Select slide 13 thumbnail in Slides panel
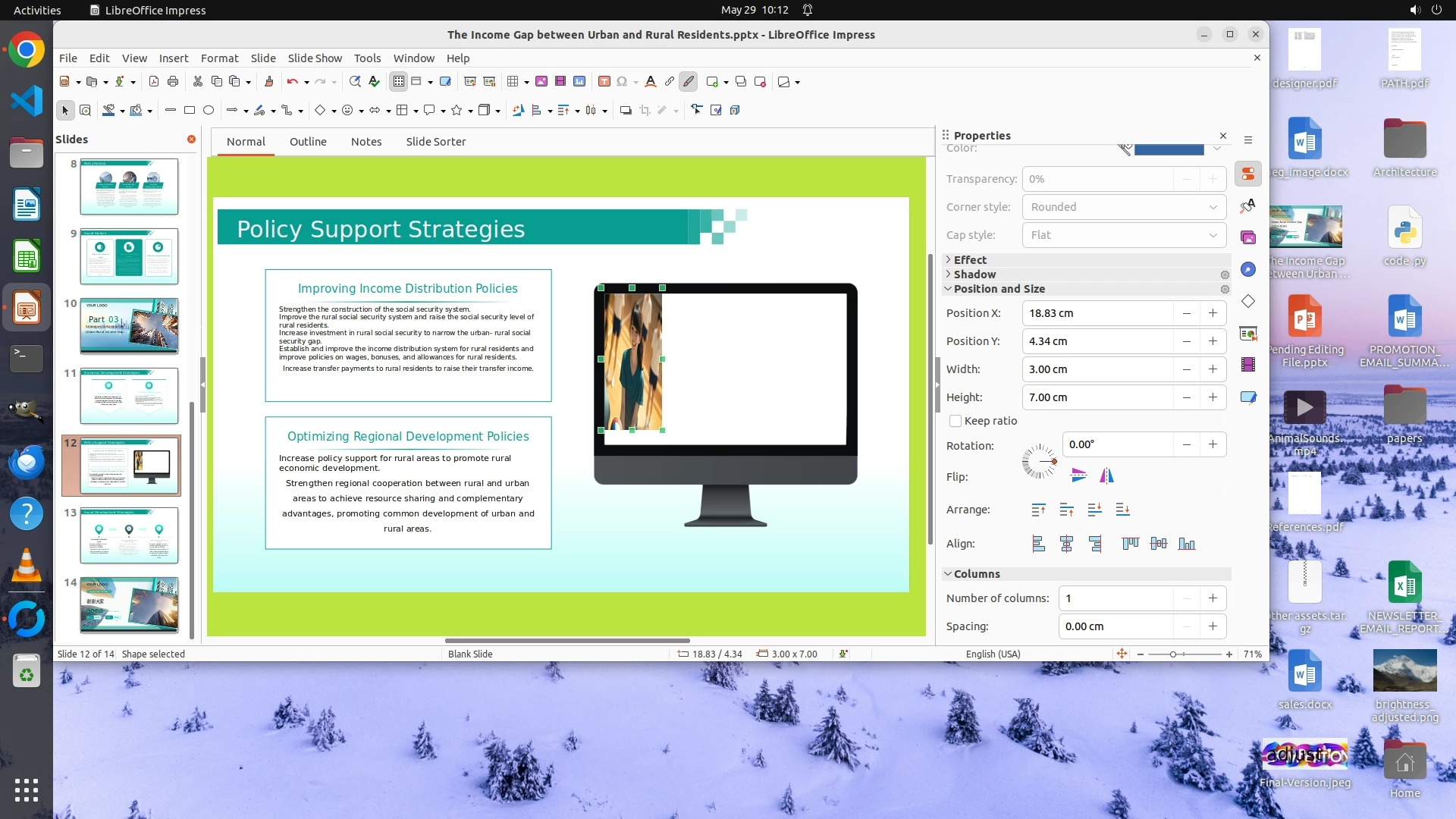This screenshot has width=1456, height=819. [x=129, y=535]
